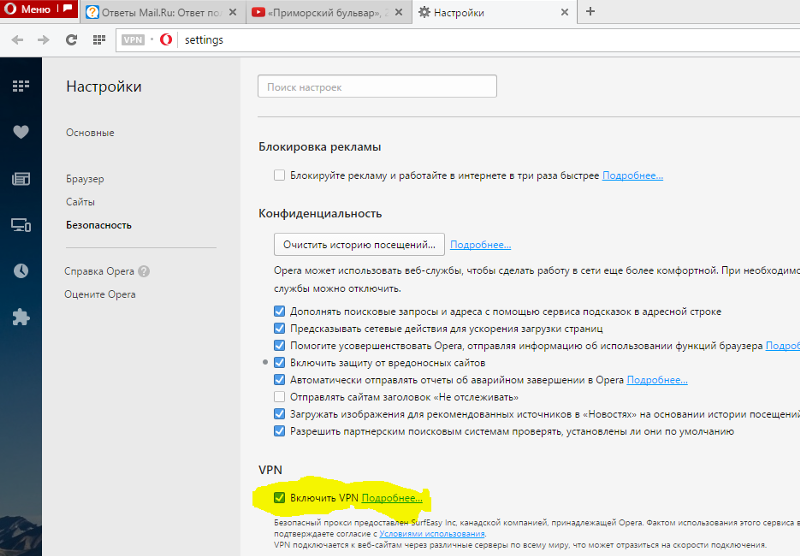Screen dimensions: 800x556
Task: Open Speed Dial grid icon in toolbar
Action: [99, 40]
